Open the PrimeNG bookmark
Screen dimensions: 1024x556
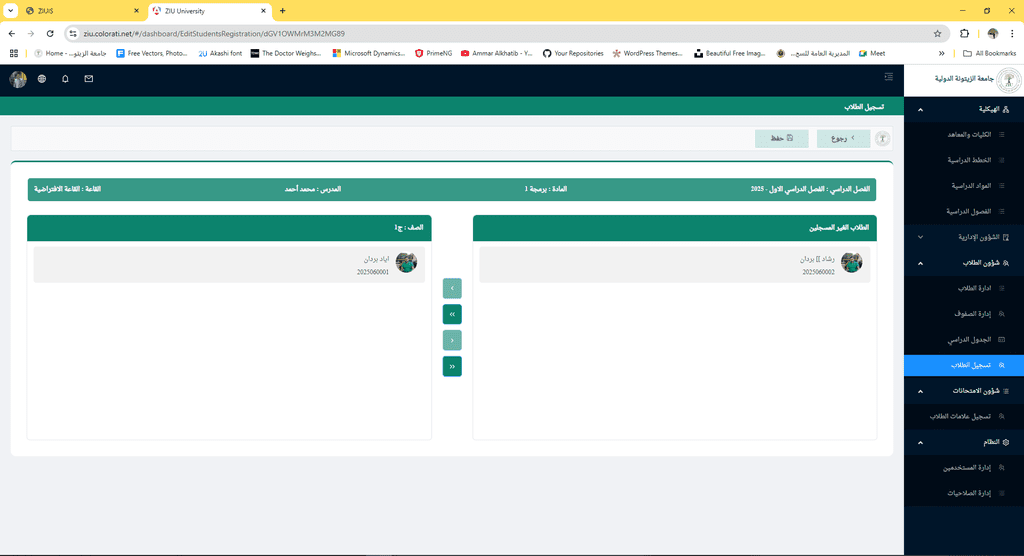434,54
